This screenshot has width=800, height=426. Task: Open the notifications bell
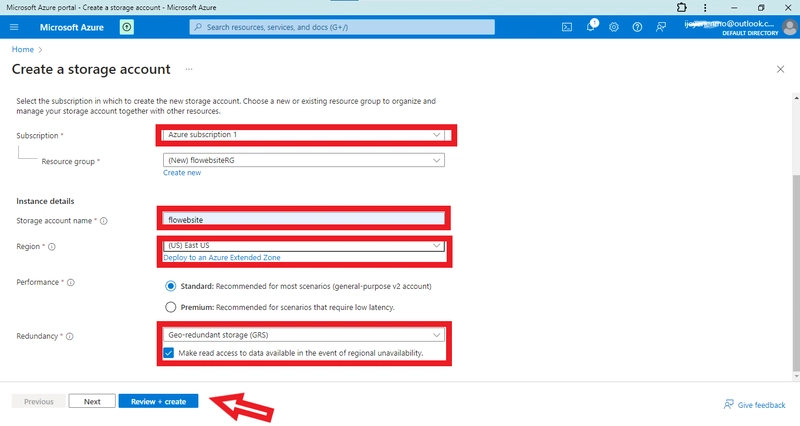(591, 27)
